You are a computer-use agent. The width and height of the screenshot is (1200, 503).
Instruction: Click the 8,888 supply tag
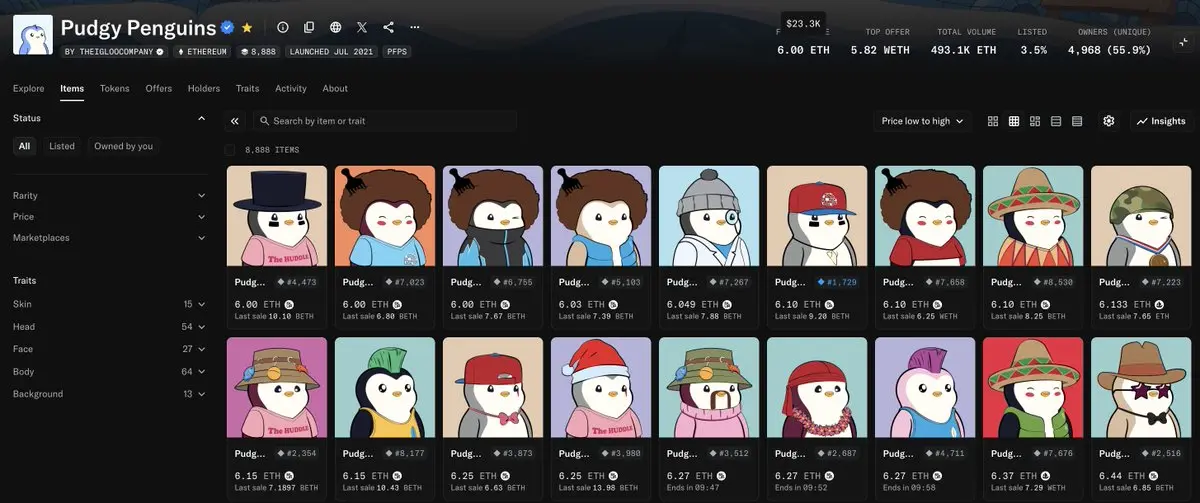(258, 51)
